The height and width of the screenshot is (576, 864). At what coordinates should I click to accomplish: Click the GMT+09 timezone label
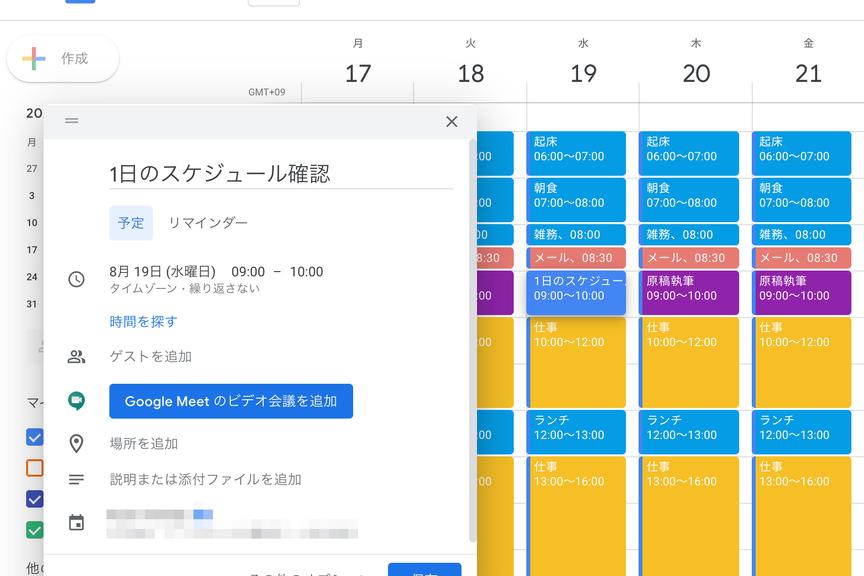267,93
